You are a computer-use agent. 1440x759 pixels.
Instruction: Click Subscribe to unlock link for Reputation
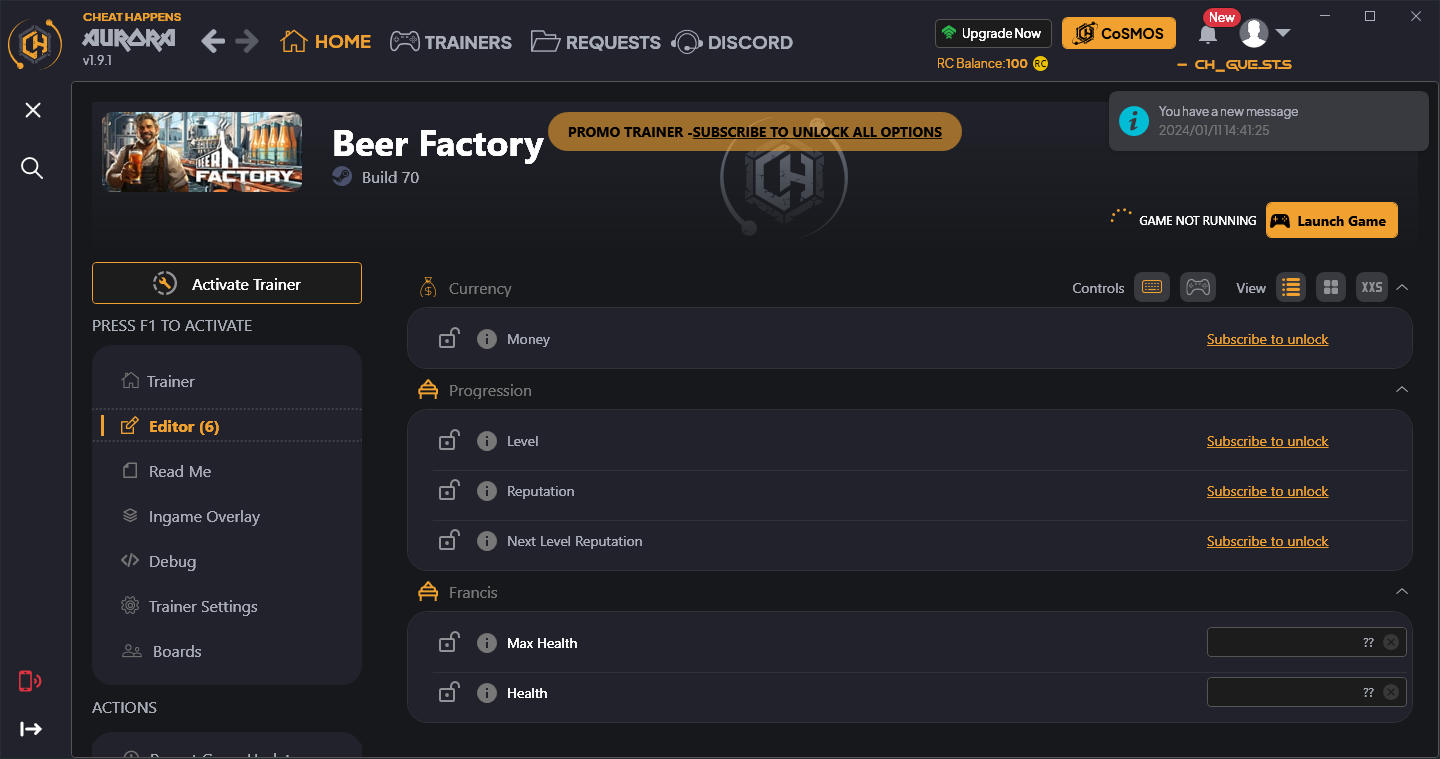pyautogui.click(x=1267, y=491)
